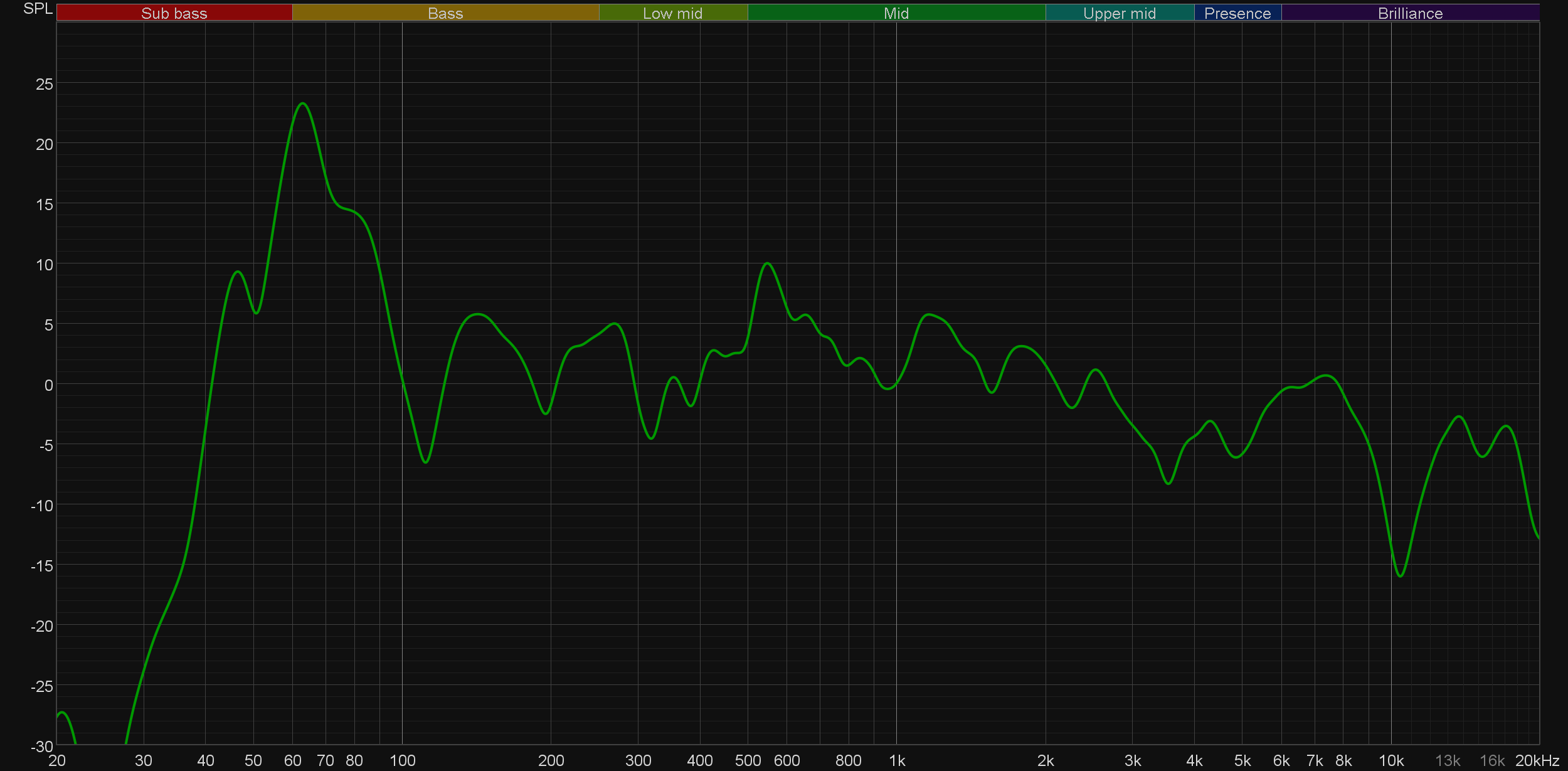Click the curve peak near 550 Hz

[x=768, y=263]
